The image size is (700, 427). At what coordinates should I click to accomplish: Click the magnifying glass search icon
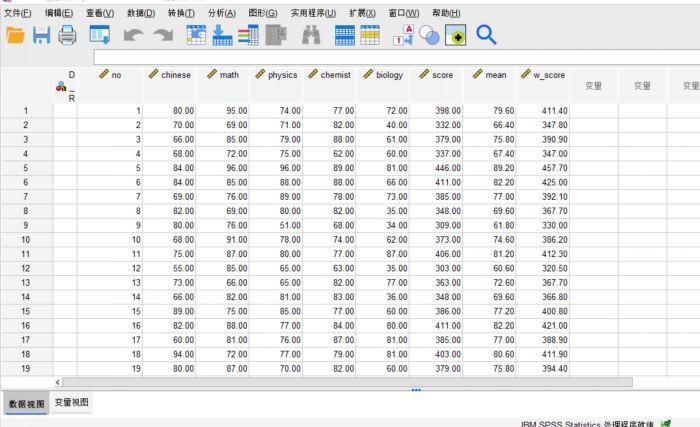(x=486, y=35)
